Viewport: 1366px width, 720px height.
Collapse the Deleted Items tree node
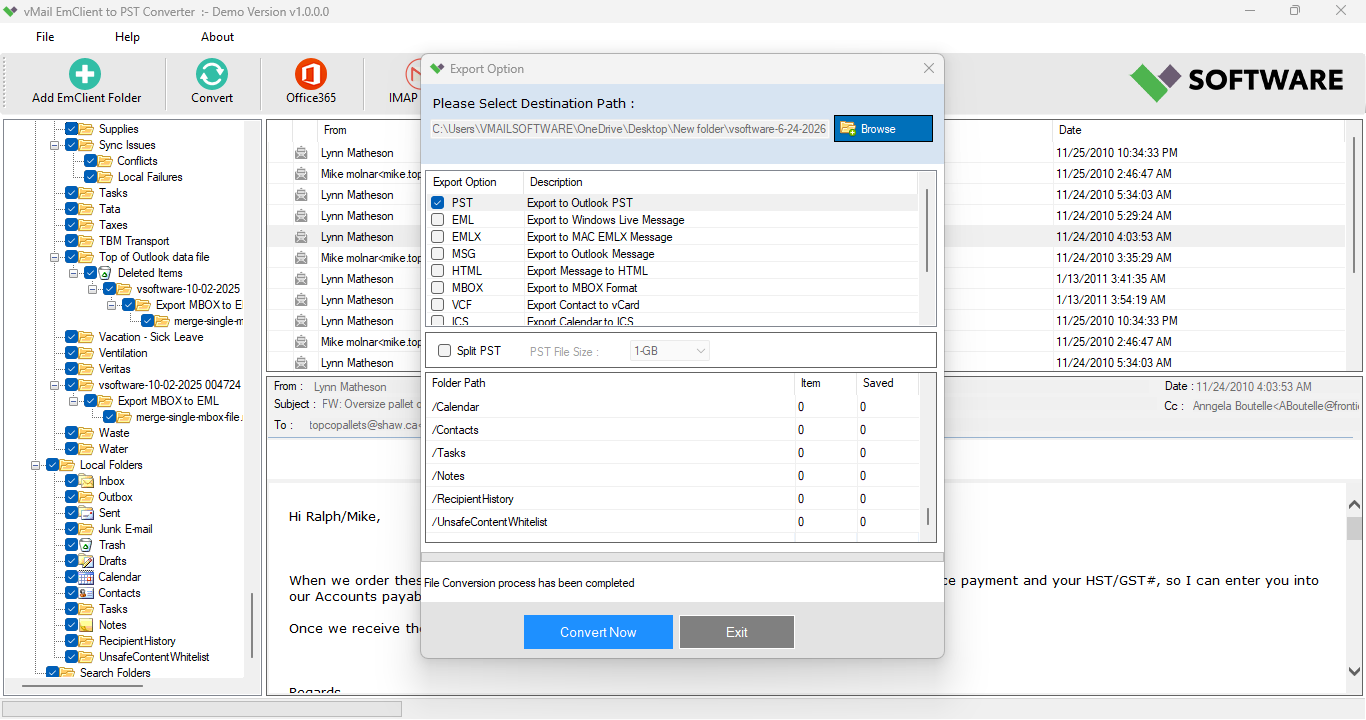[x=74, y=273]
